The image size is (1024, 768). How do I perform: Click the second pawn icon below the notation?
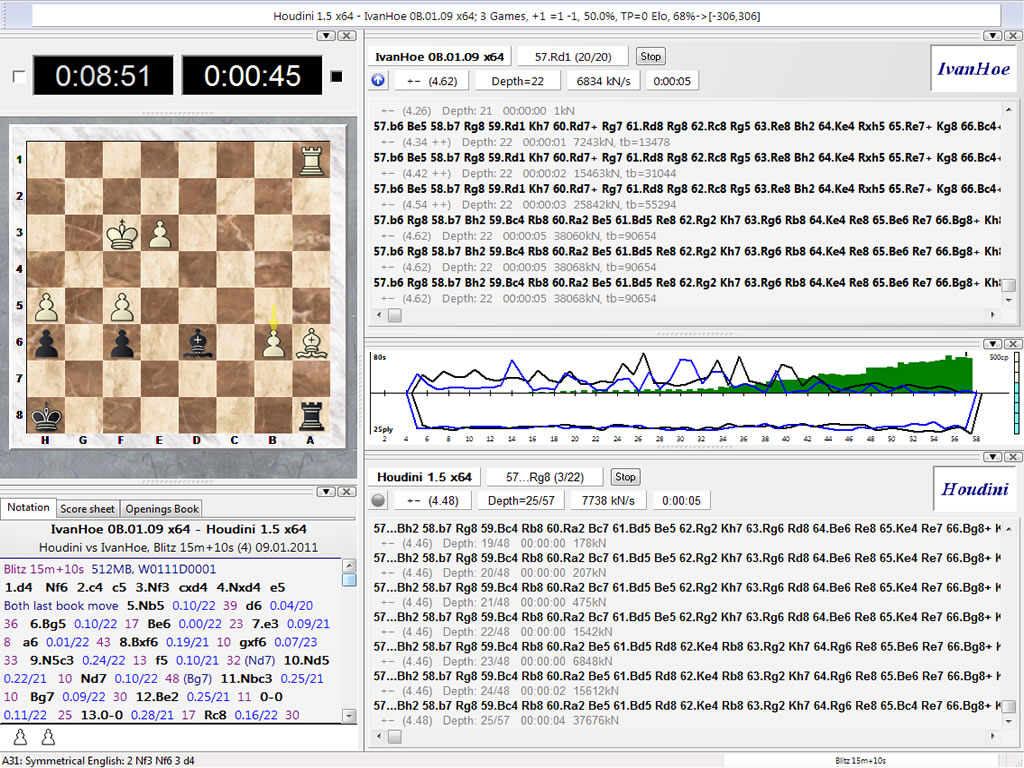pyautogui.click(x=48, y=737)
